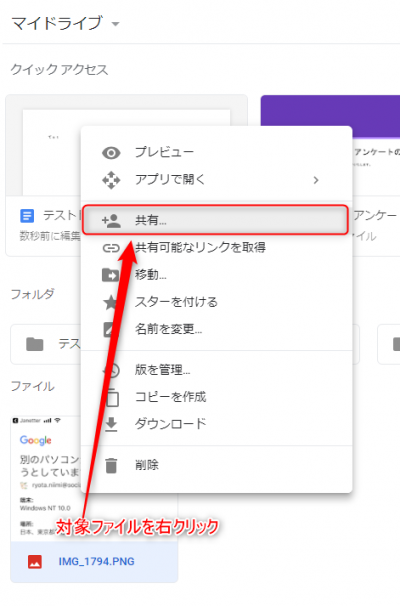
Task: Click the フォルダ section heading
Action: click(x=32, y=294)
